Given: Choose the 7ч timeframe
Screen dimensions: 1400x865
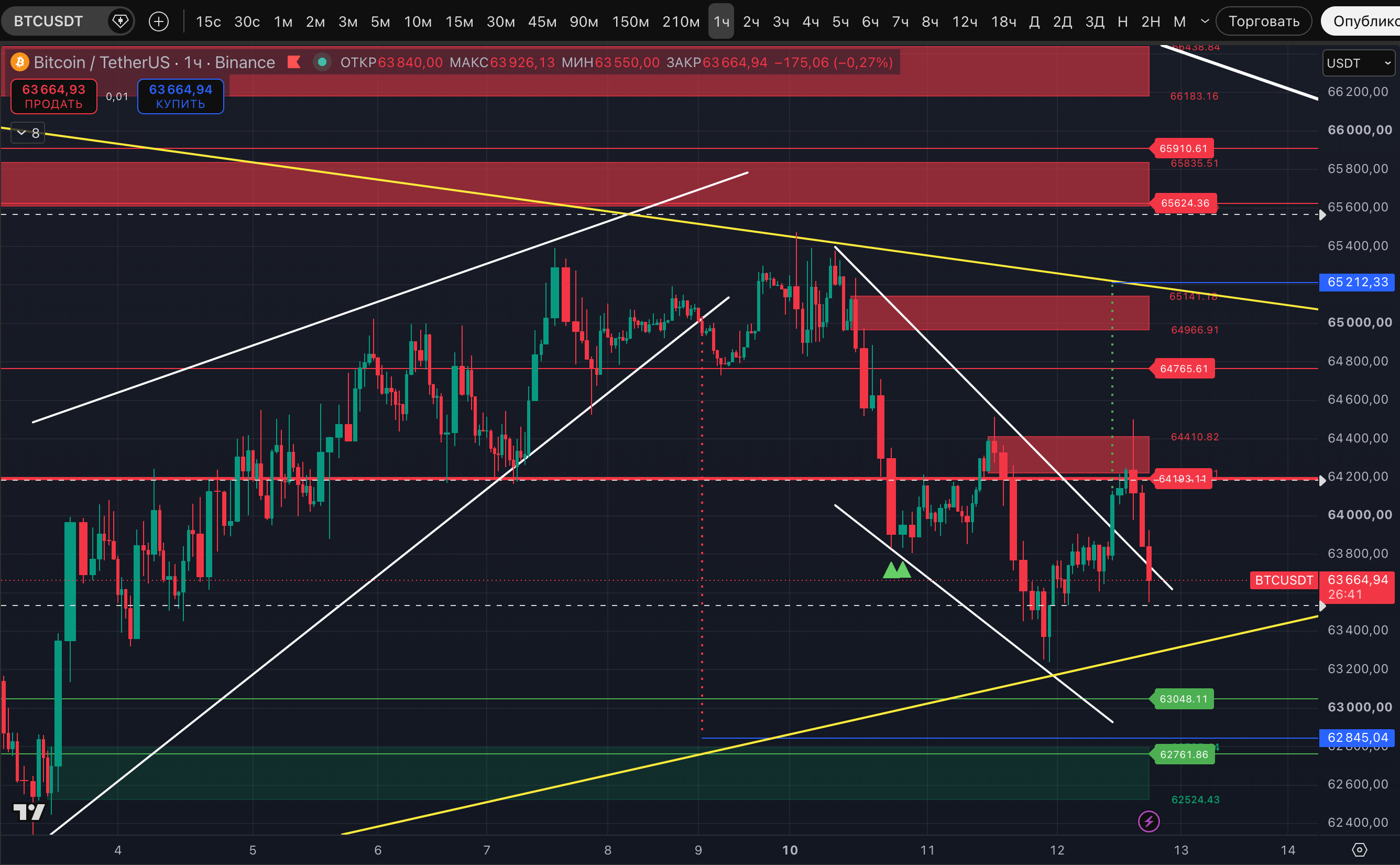Looking at the screenshot, I should pyautogui.click(x=900, y=21).
